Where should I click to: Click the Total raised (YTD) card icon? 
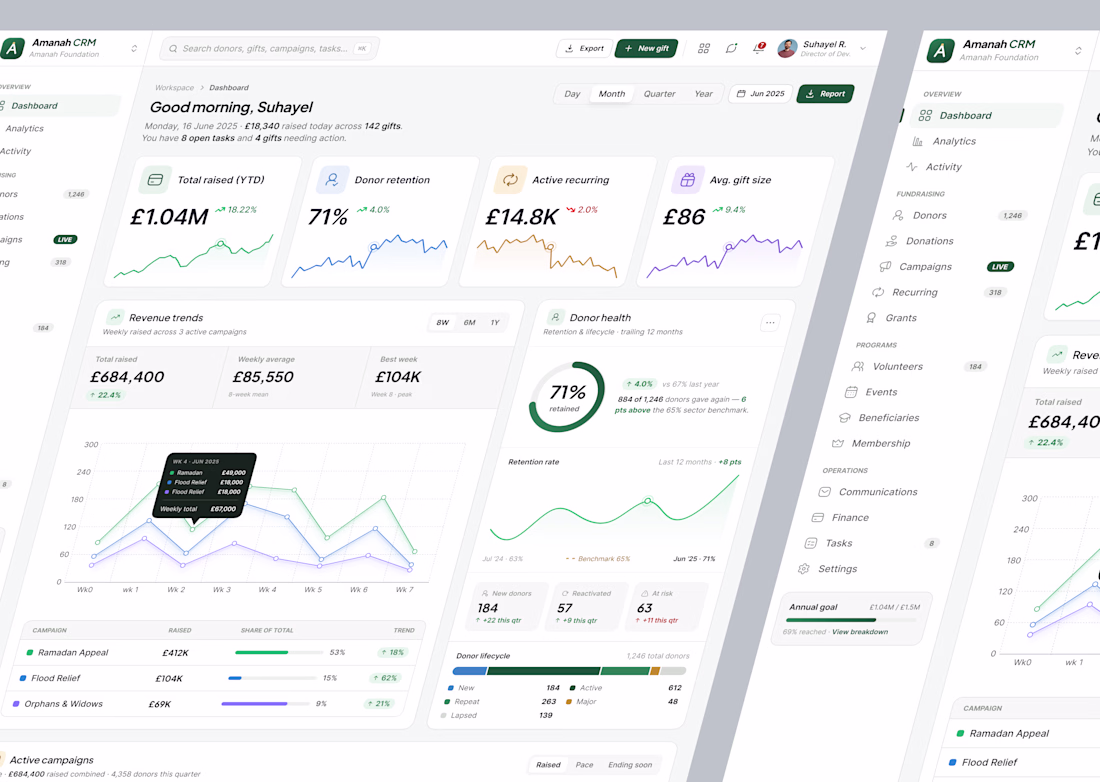pos(155,180)
